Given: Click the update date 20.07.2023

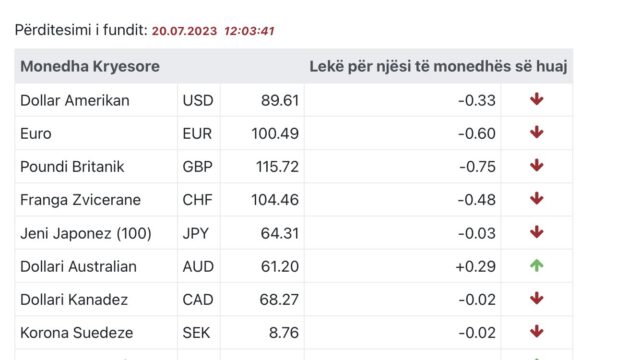Looking at the screenshot, I should [x=184, y=31].
